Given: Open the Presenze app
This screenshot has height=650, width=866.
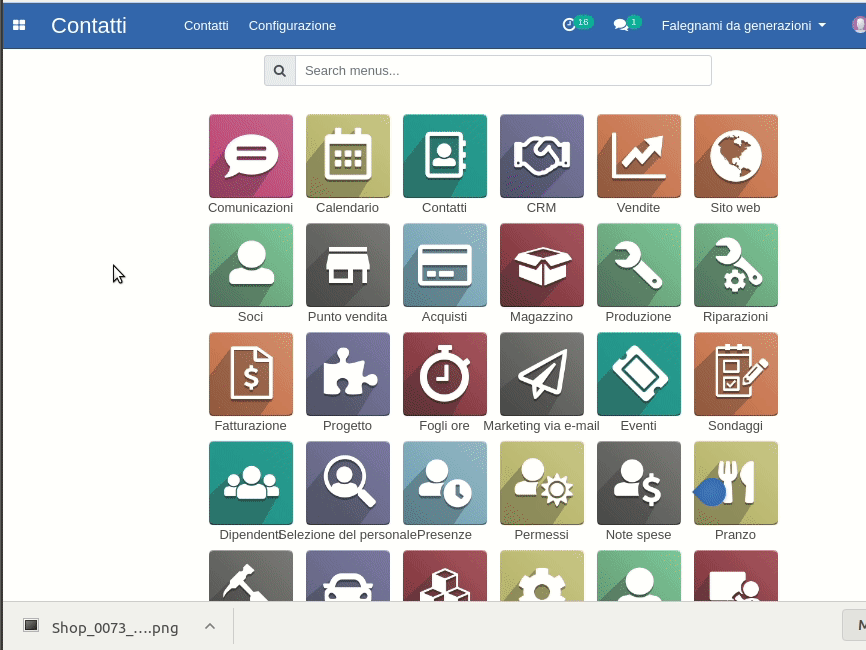Looking at the screenshot, I should [x=445, y=483].
